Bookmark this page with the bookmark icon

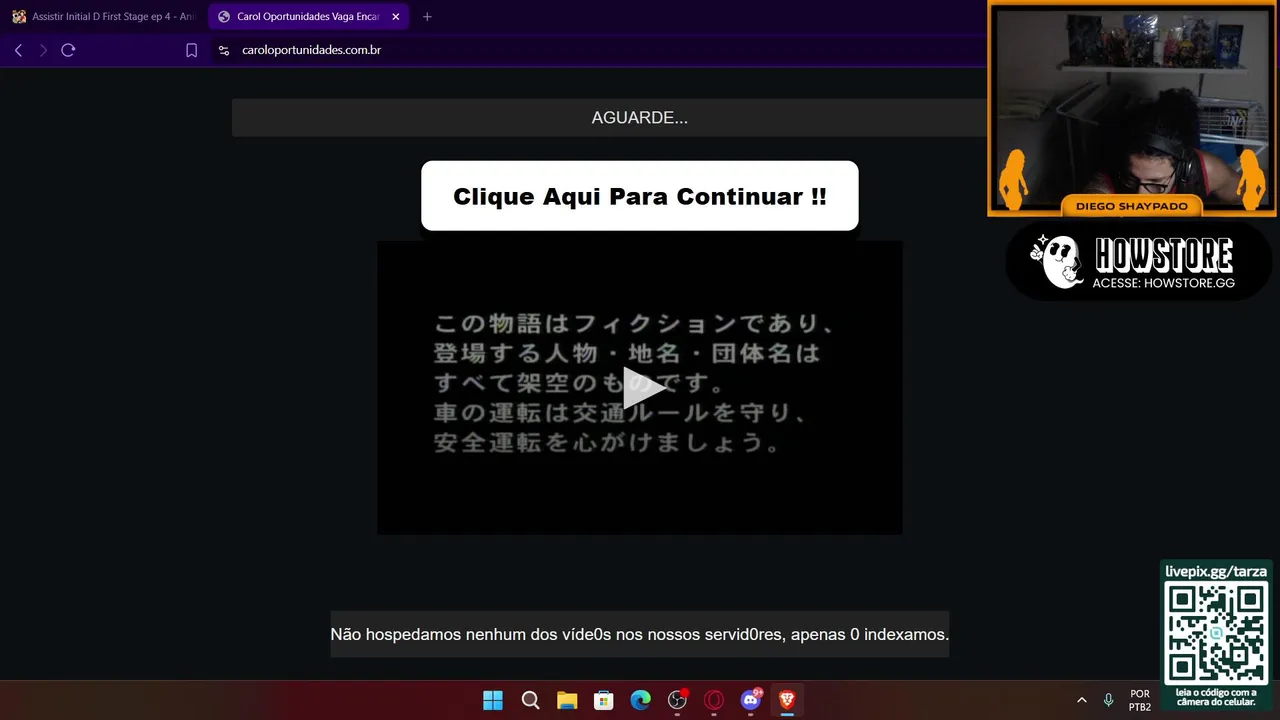(x=192, y=50)
